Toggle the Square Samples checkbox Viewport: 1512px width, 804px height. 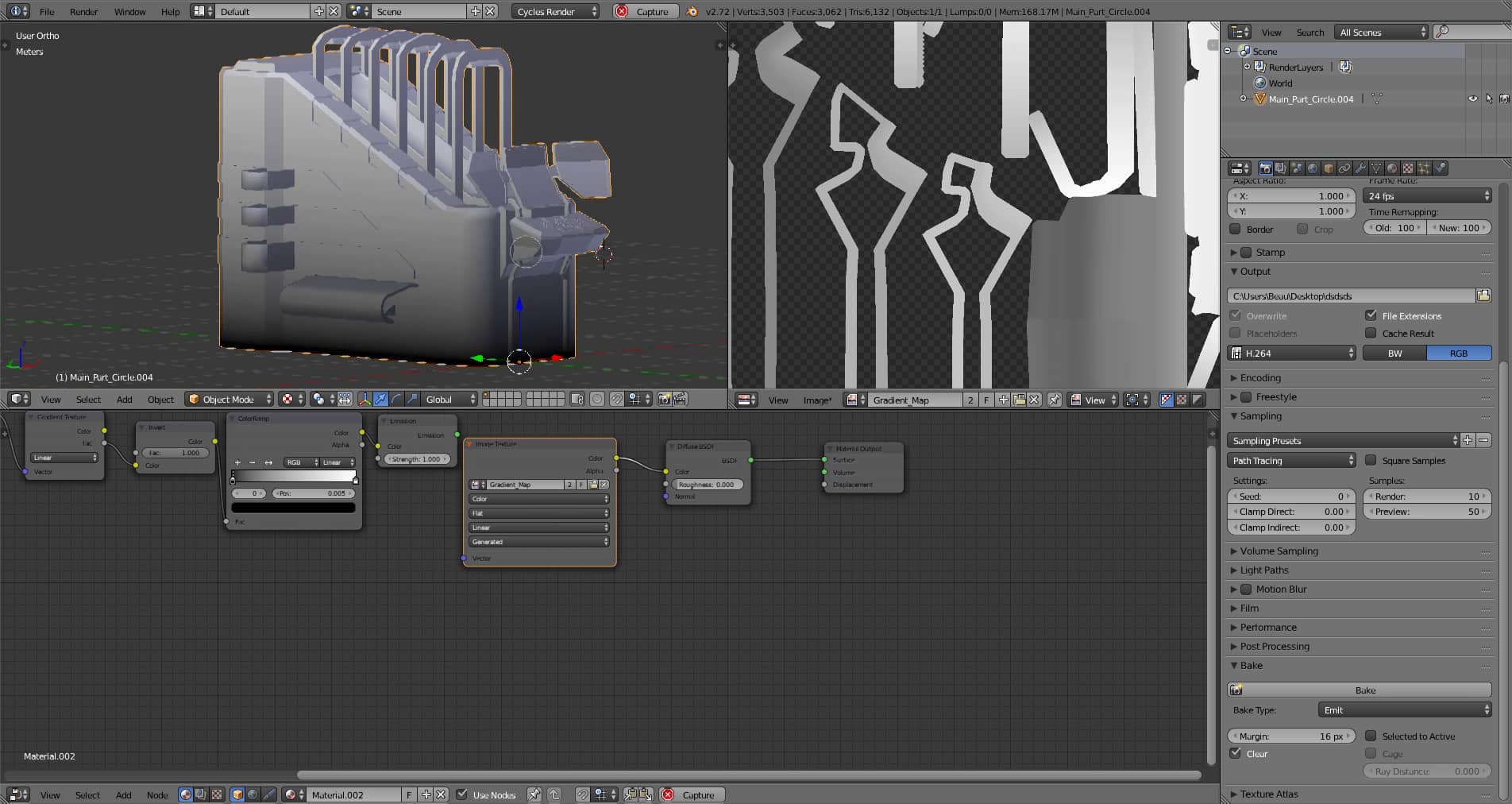1371,461
